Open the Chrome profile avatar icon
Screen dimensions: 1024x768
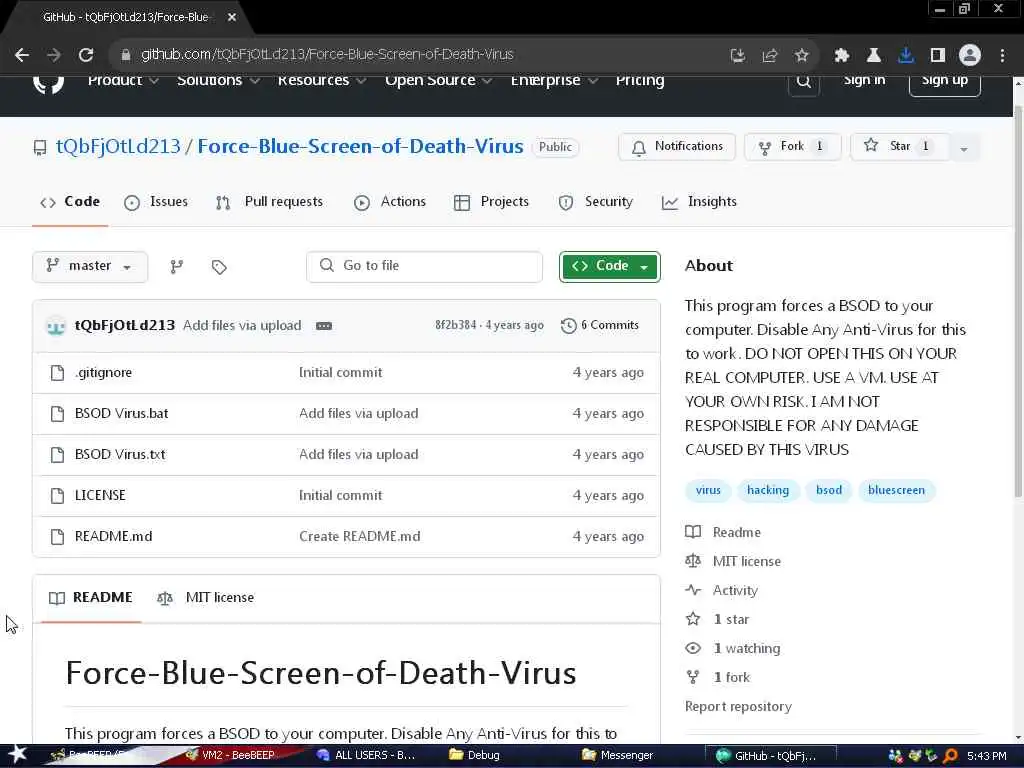970,55
